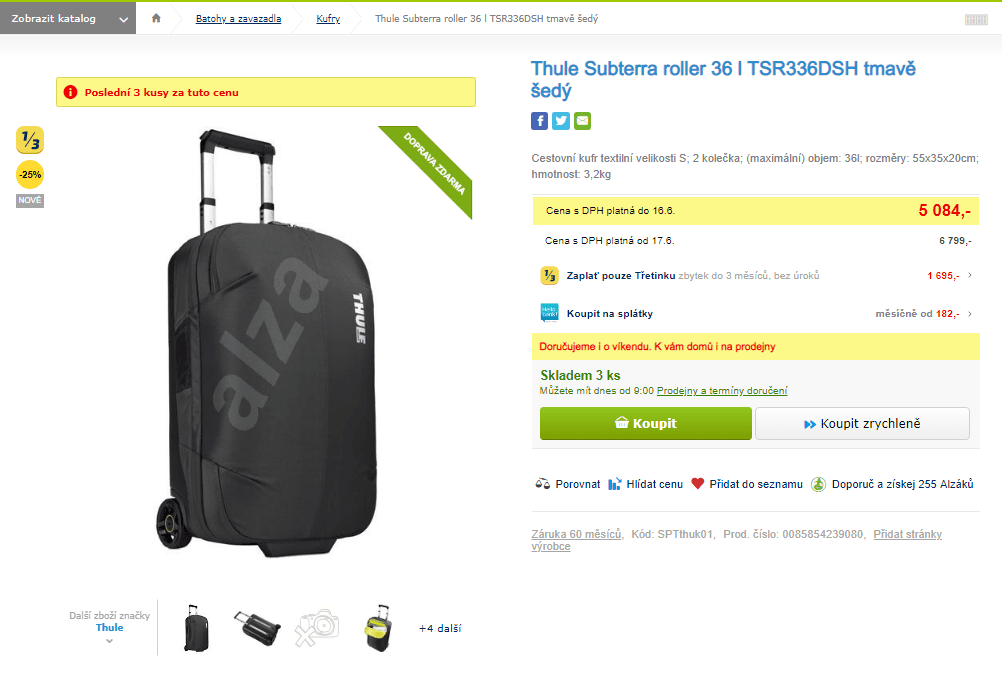Go to the Kufry breadcrumb category

(328, 18)
